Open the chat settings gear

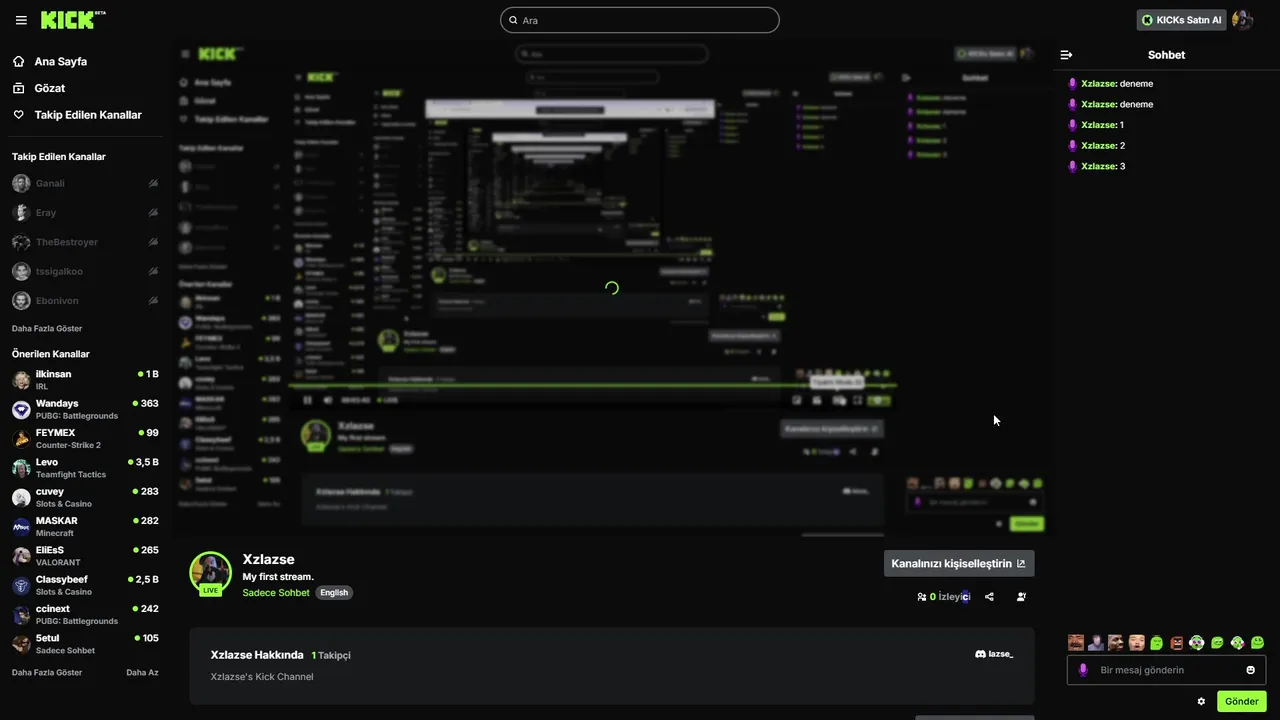(x=1201, y=701)
